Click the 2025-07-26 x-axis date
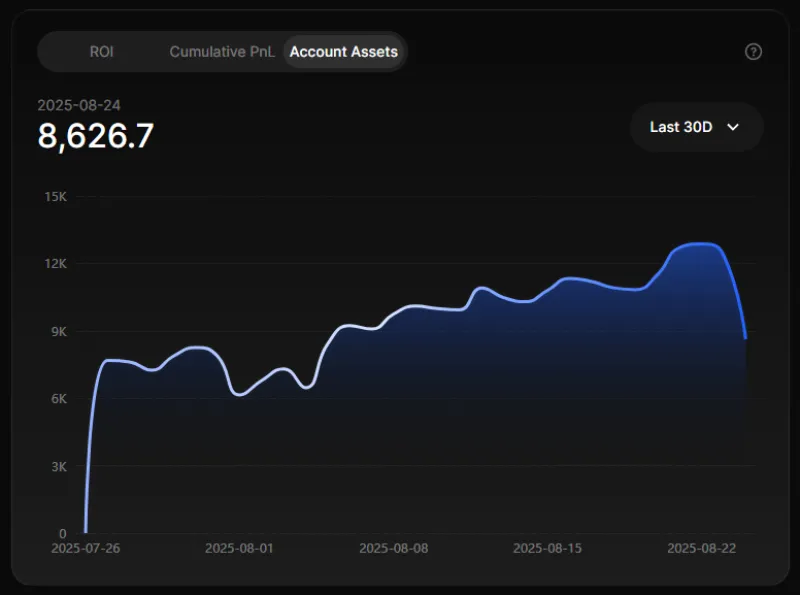 click(86, 548)
